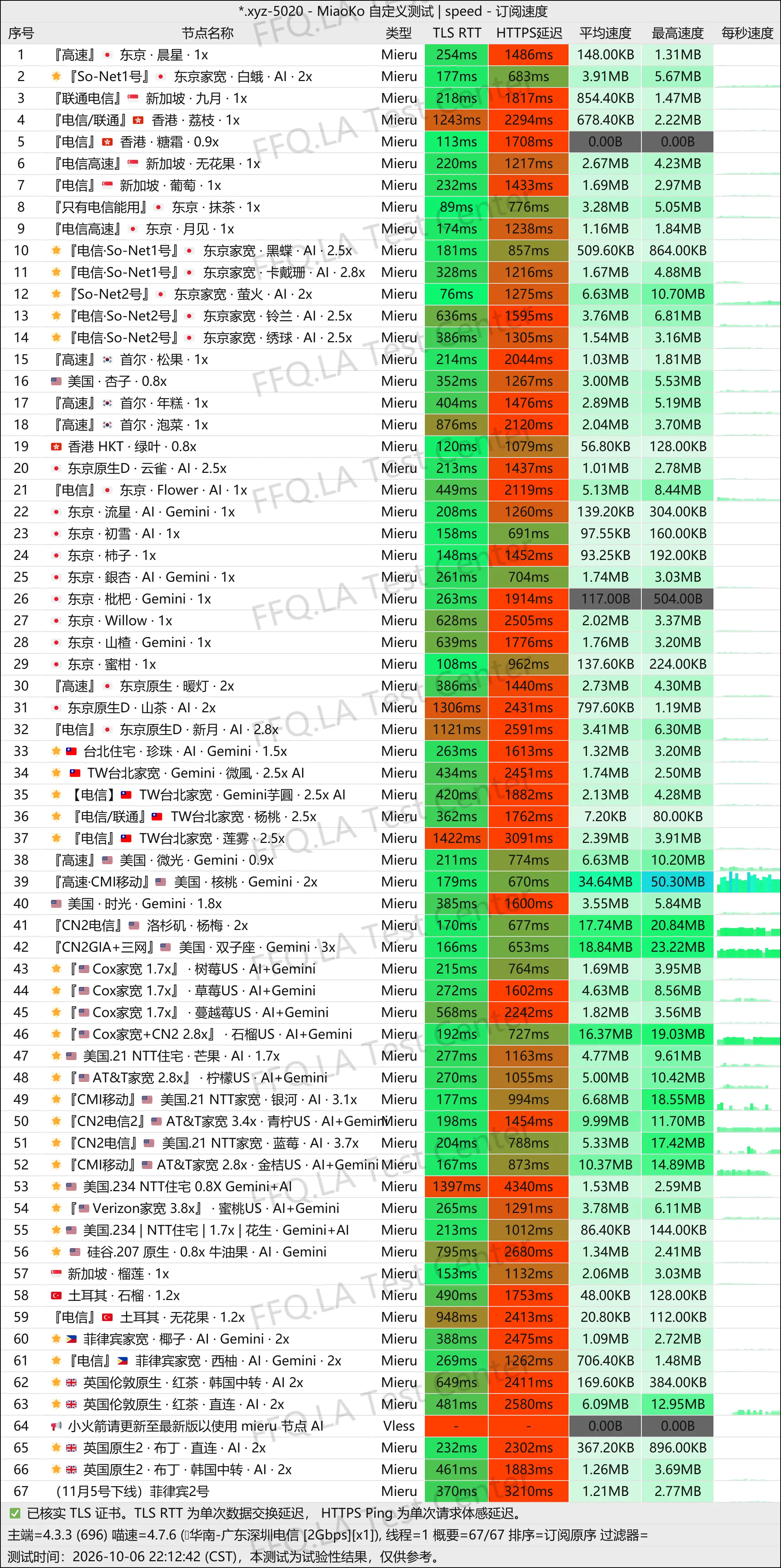Click the UK flag beside 英国原生2·布丁·直连
Screen dimensions: 781x1568
click(72, 1448)
